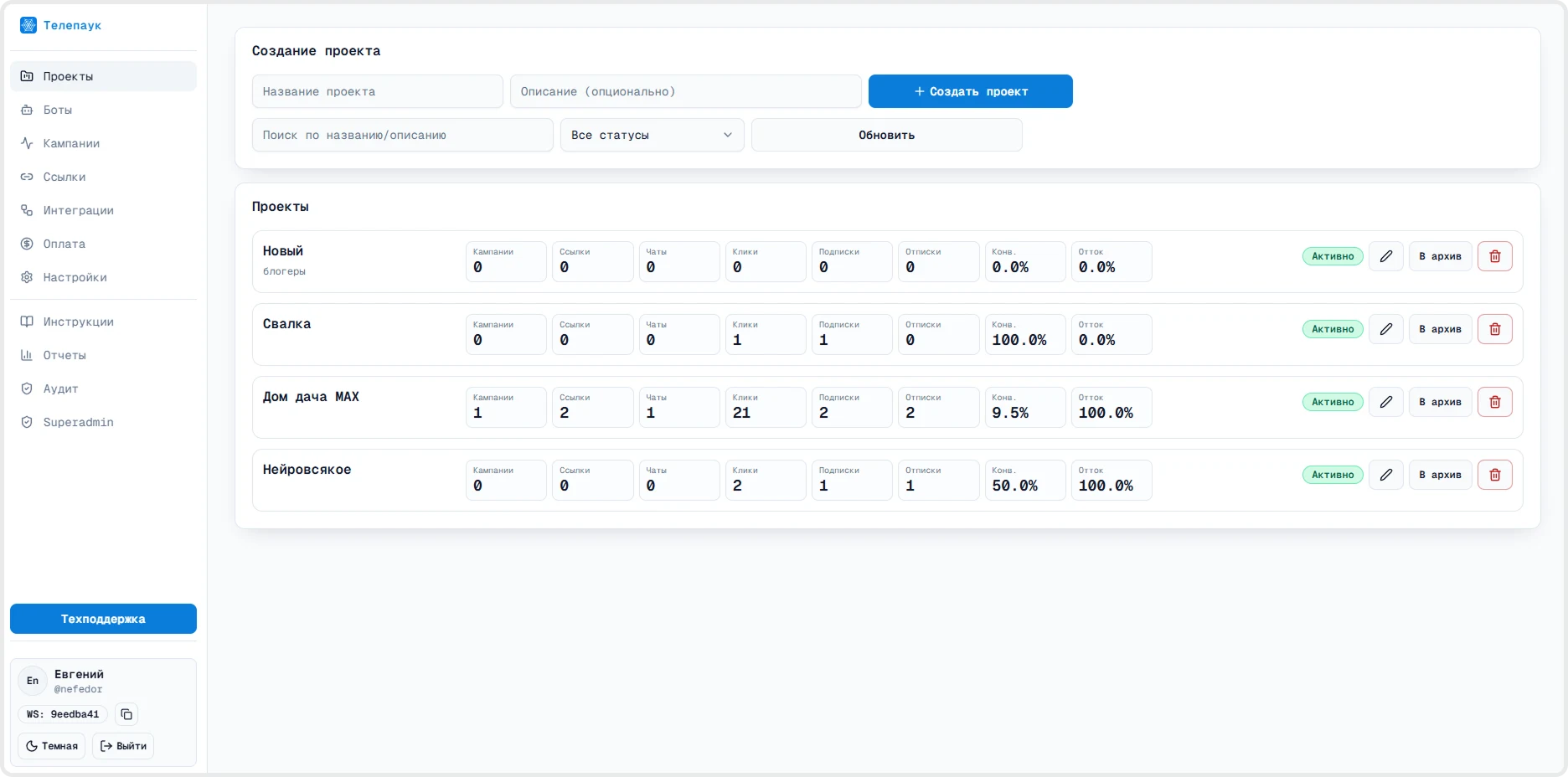The height and width of the screenshot is (777, 1568).
Task: Select the Свалка project name
Action: pos(286,324)
